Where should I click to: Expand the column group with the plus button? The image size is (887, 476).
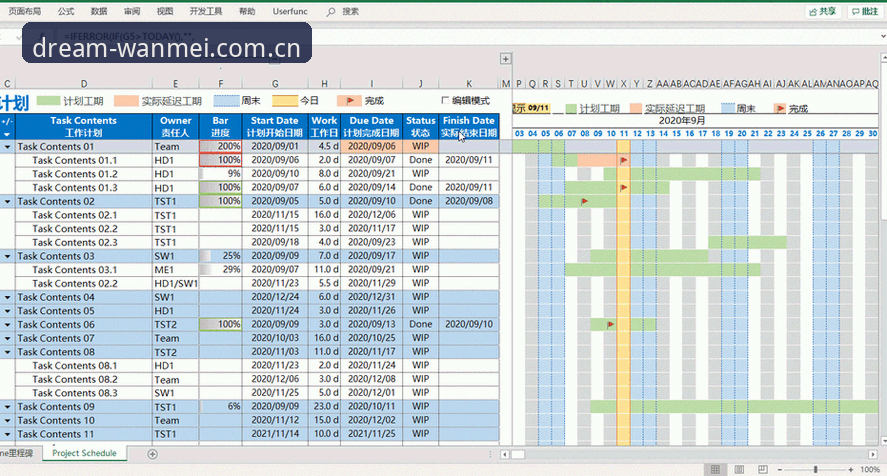(x=506, y=58)
